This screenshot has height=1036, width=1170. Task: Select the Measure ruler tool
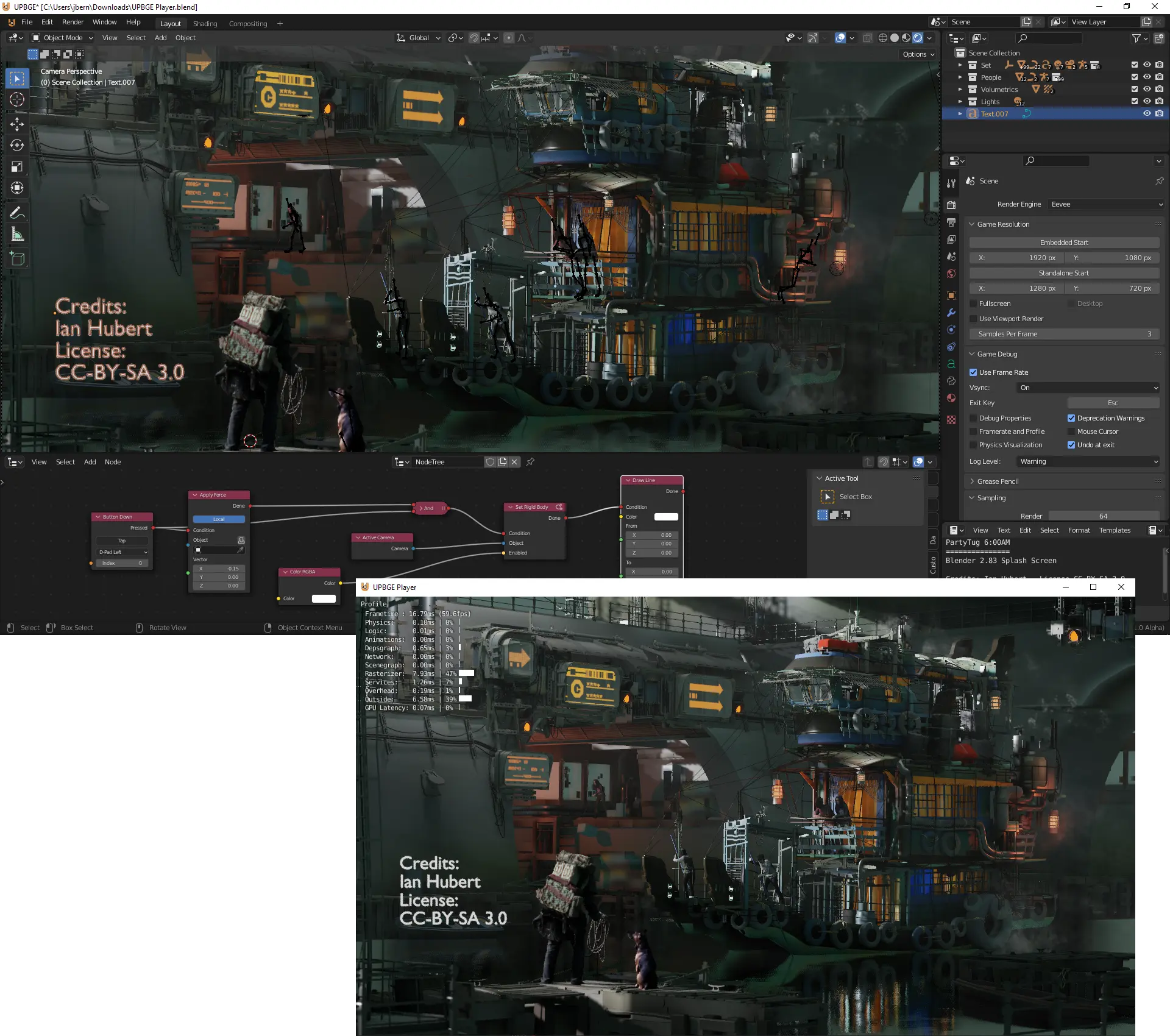point(17,235)
